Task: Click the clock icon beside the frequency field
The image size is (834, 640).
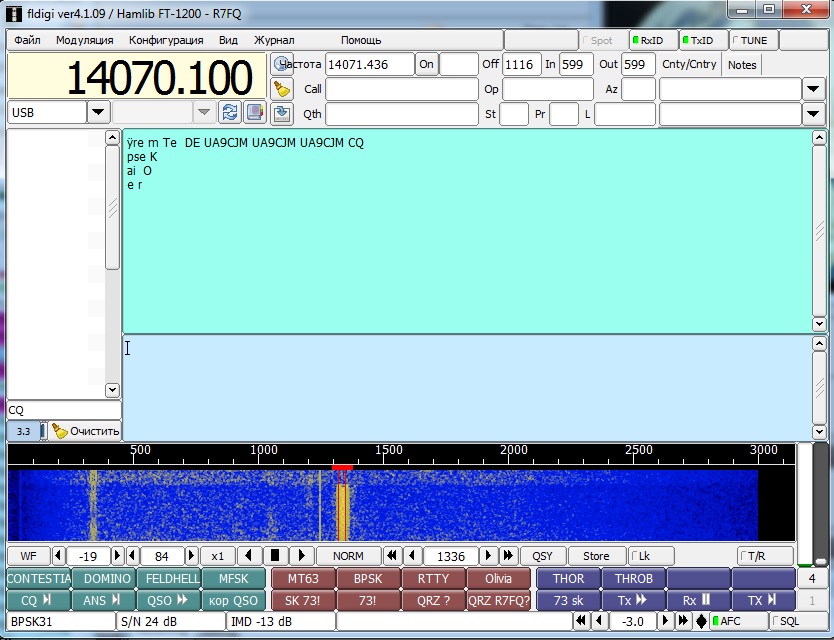Action: (282, 64)
